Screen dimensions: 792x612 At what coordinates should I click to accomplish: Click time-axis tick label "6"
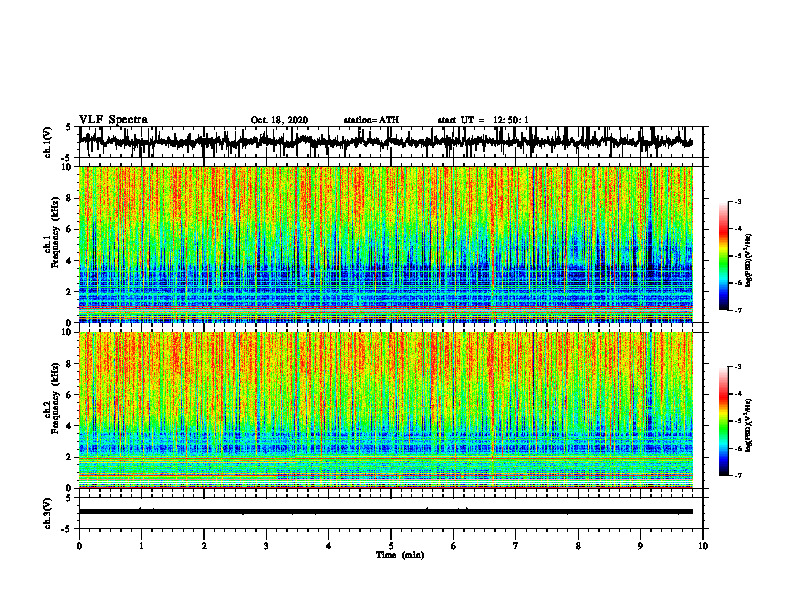(x=454, y=546)
